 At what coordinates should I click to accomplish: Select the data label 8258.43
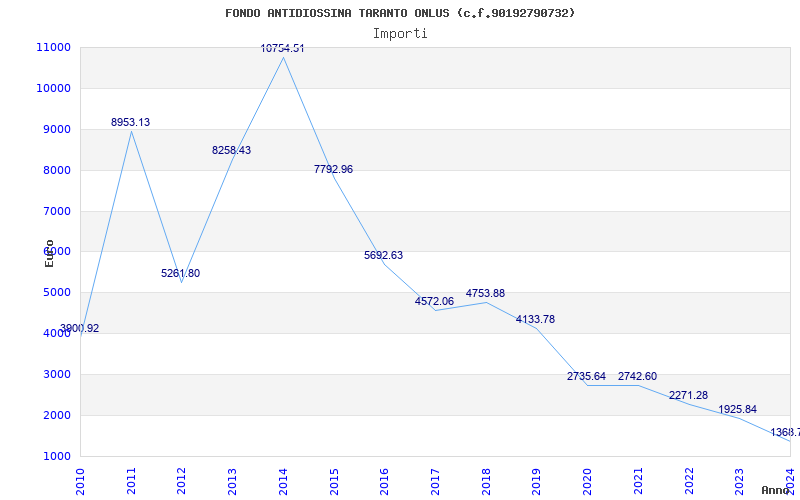click(x=232, y=151)
